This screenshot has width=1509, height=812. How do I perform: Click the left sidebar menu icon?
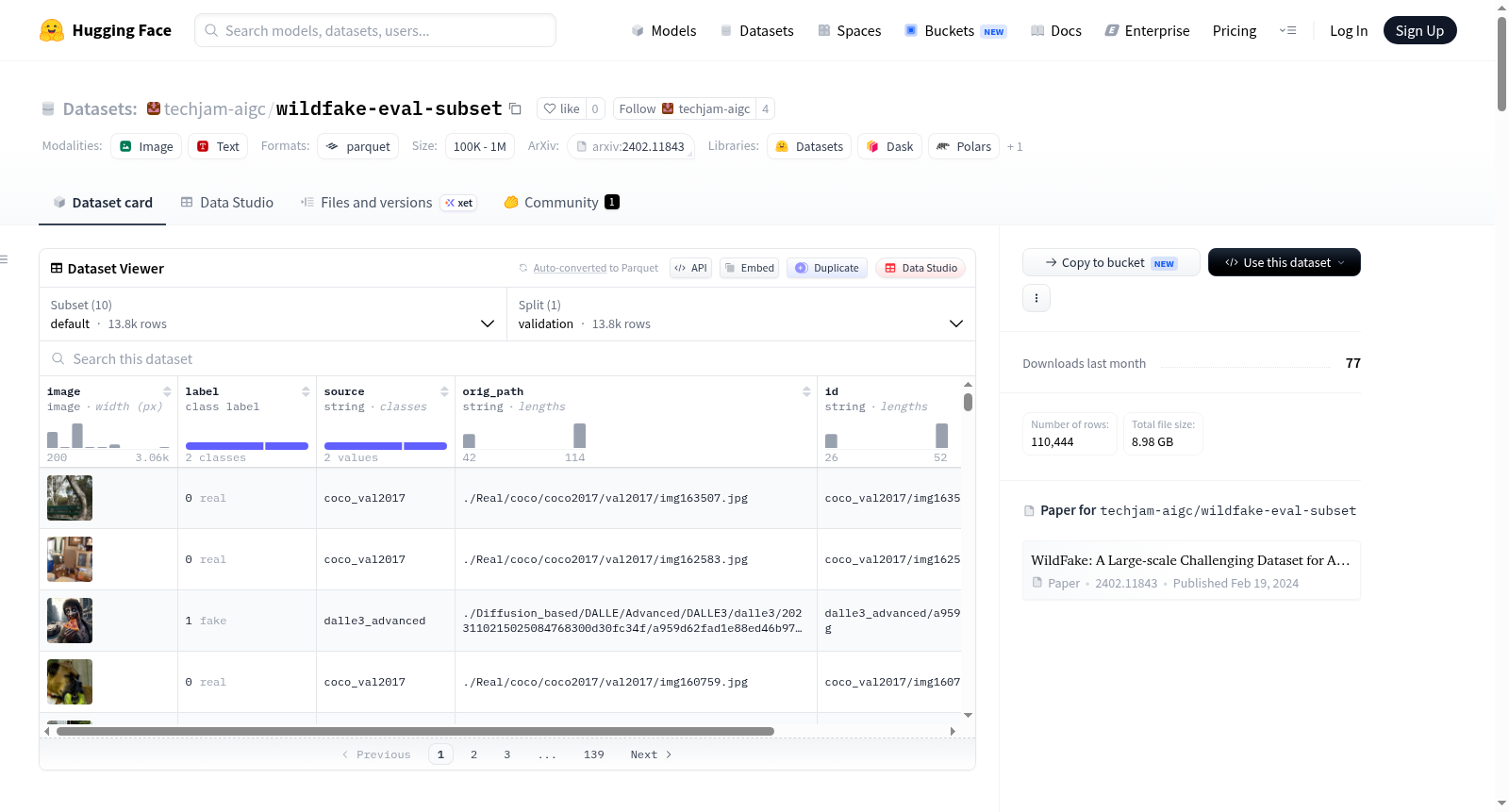[x=4, y=259]
